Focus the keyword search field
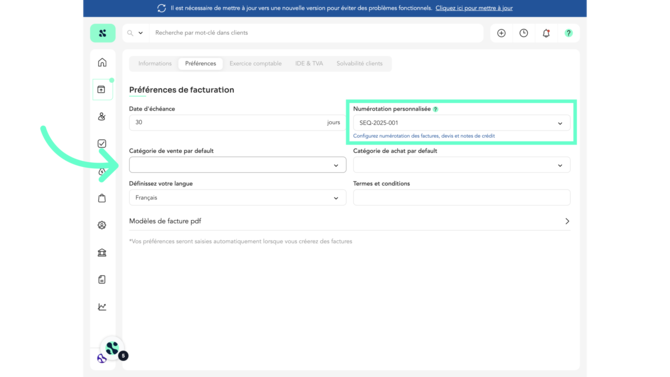 315,33
